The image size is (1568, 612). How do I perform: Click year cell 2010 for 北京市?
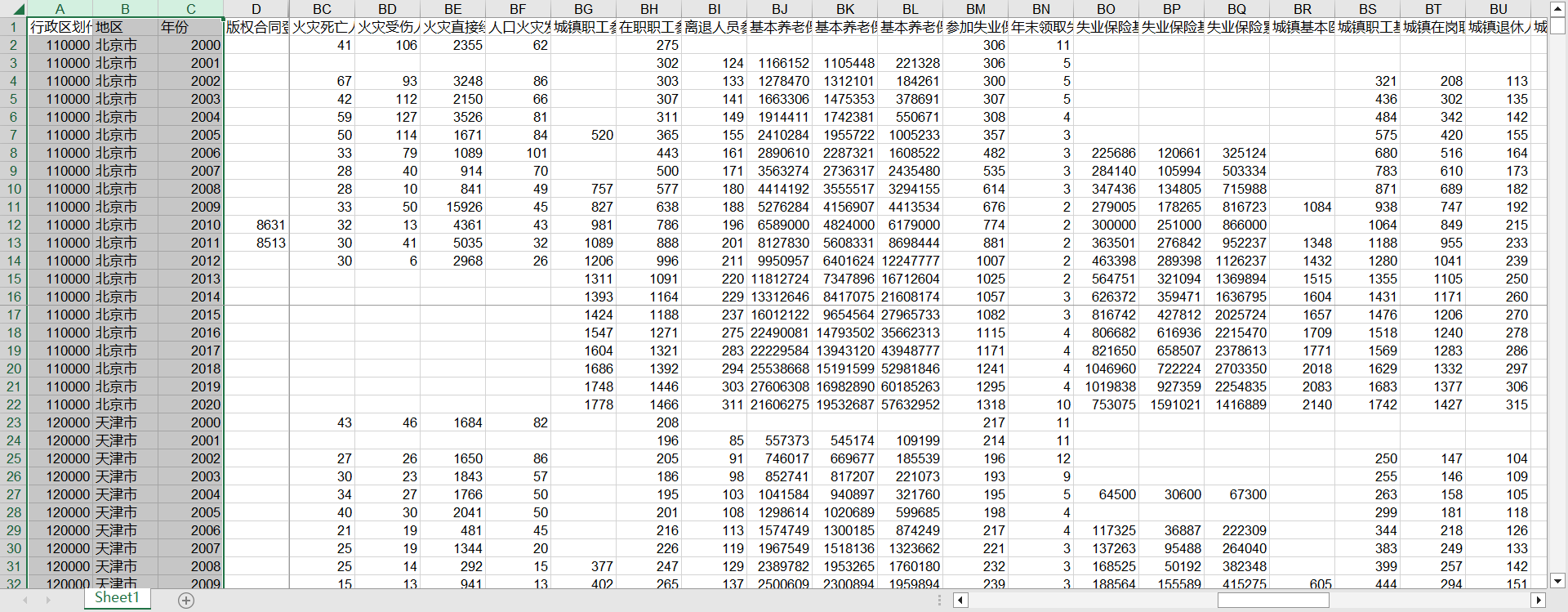pyautogui.click(x=190, y=225)
